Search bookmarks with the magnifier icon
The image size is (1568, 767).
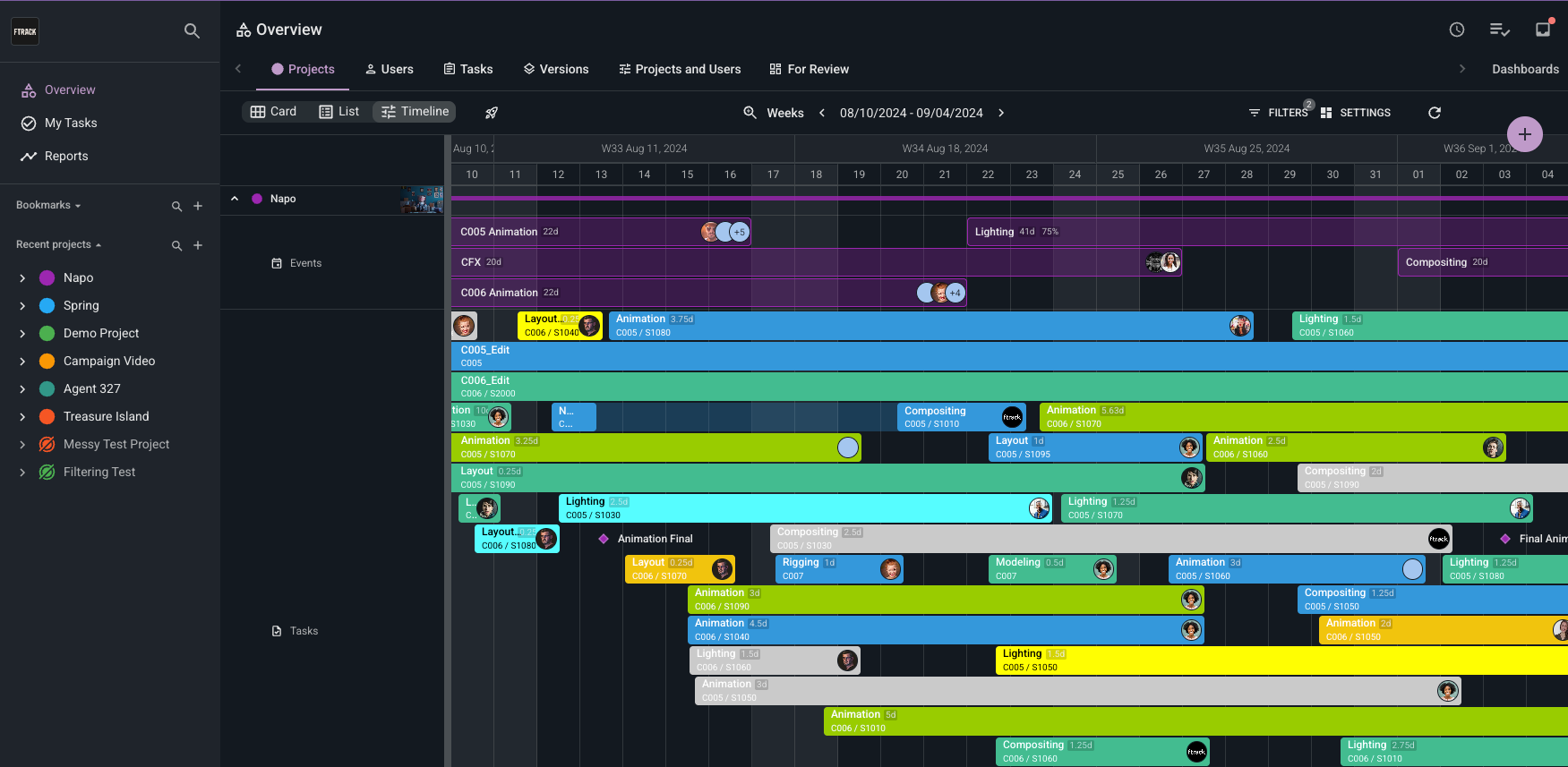point(176,206)
